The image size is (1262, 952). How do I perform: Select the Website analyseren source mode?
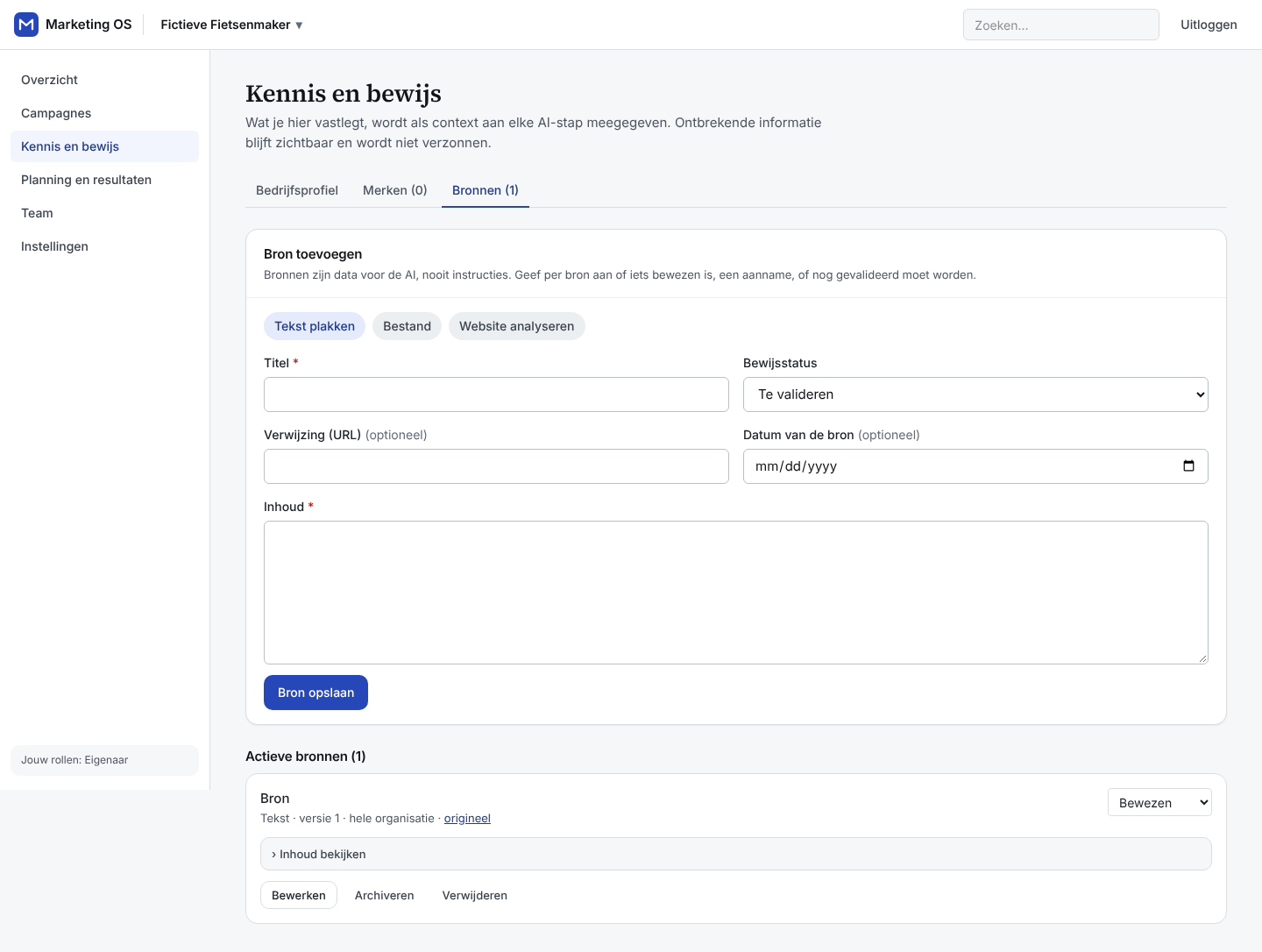point(517,326)
